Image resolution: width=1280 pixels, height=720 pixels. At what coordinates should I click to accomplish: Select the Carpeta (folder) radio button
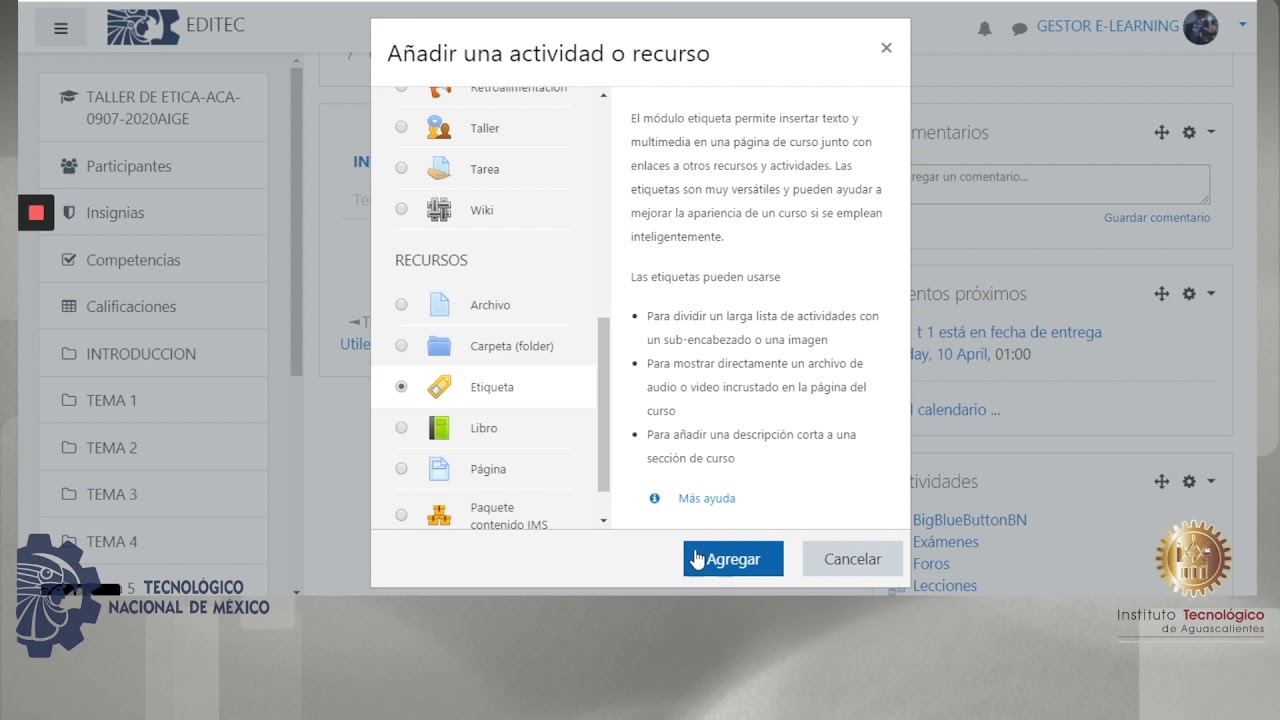coord(401,345)
